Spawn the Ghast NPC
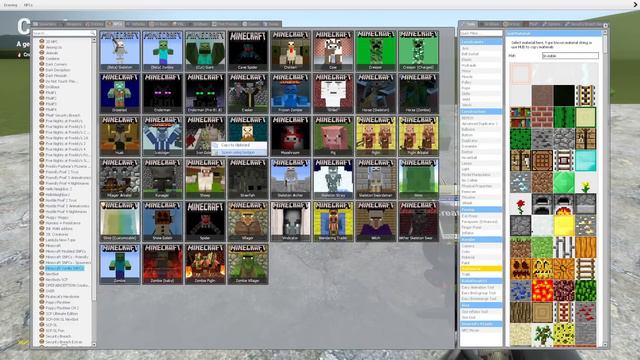This screenshot has height=360, width=640. (333, 93)
